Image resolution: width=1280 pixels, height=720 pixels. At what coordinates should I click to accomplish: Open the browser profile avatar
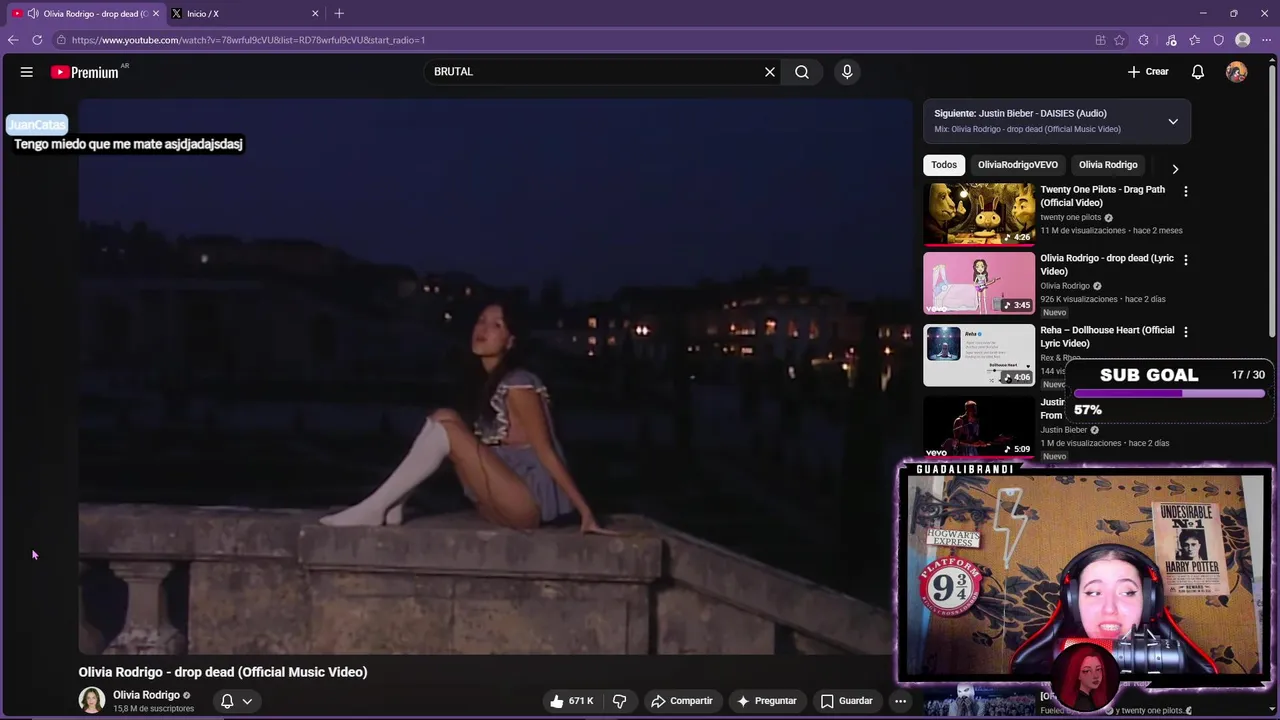pyautogui.click(x=1243, y=40)
